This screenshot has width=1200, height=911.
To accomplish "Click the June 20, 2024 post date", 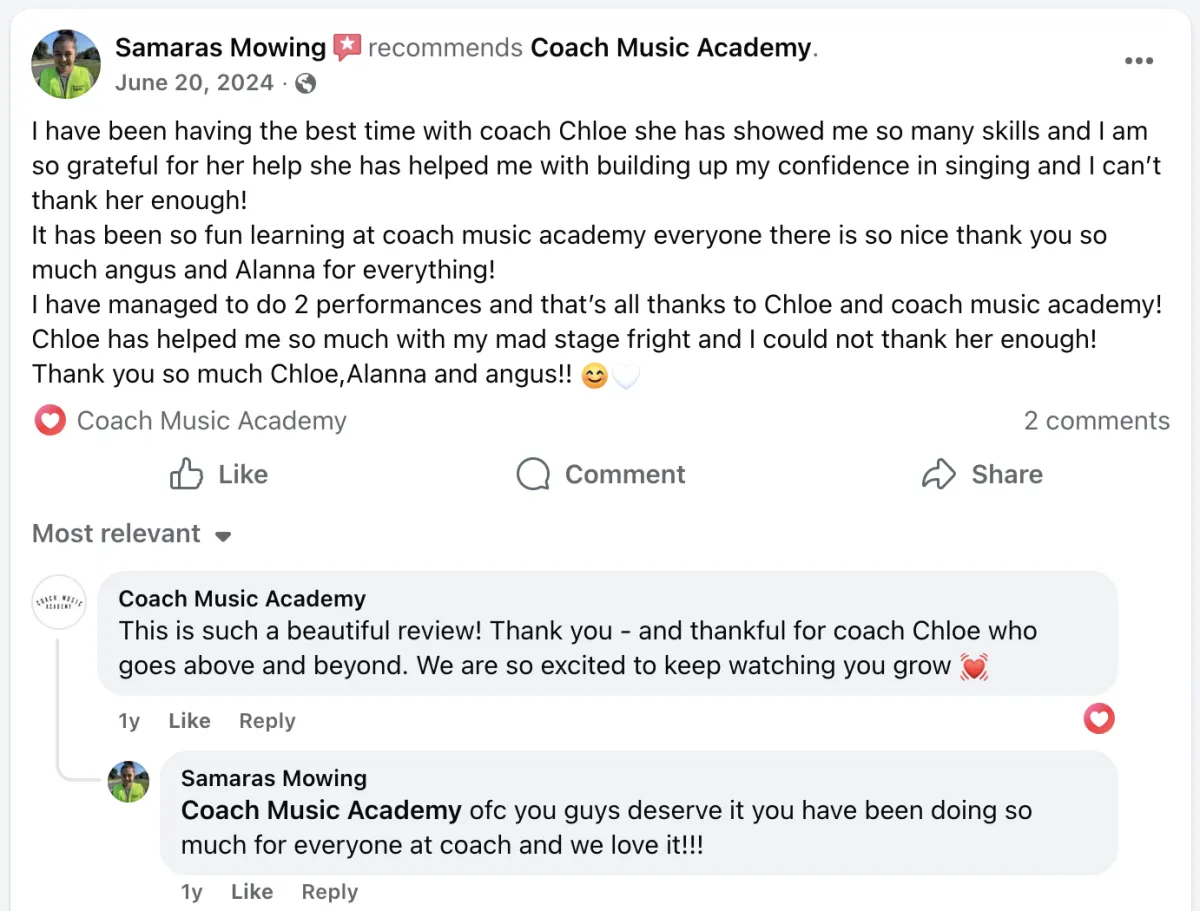I will click(194, 83).
